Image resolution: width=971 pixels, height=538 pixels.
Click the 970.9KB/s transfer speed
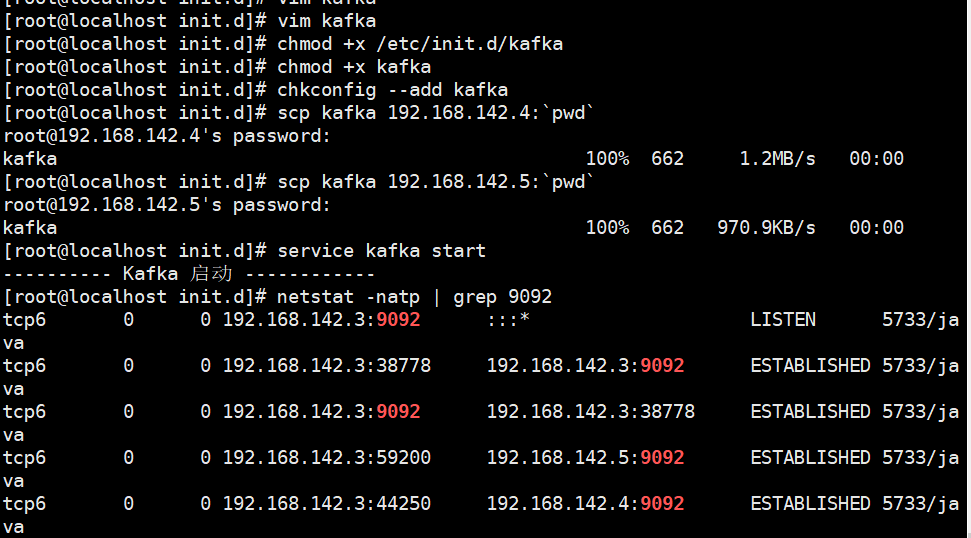[766, 228]
